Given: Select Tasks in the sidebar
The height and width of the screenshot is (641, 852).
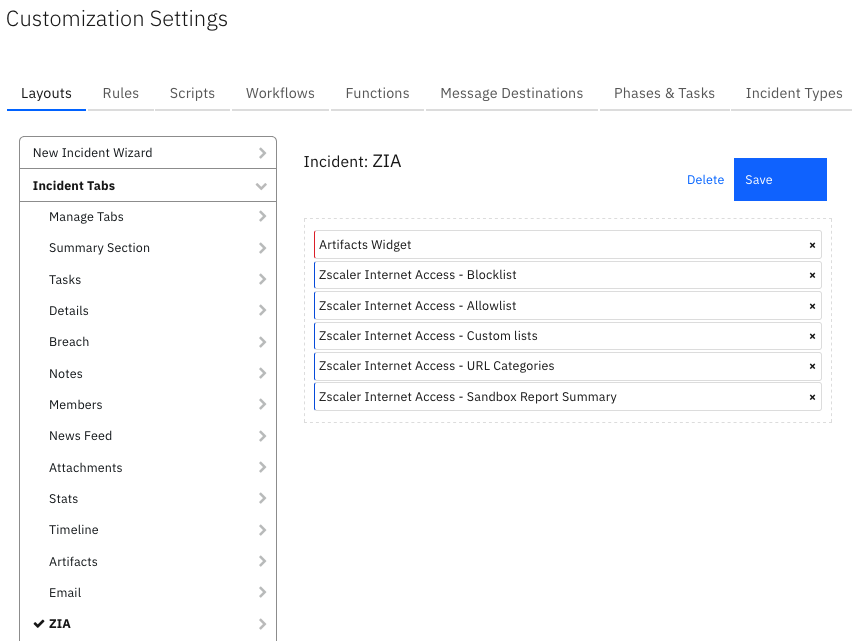Looking at the screenshot, I should click(x=148, y=279).
